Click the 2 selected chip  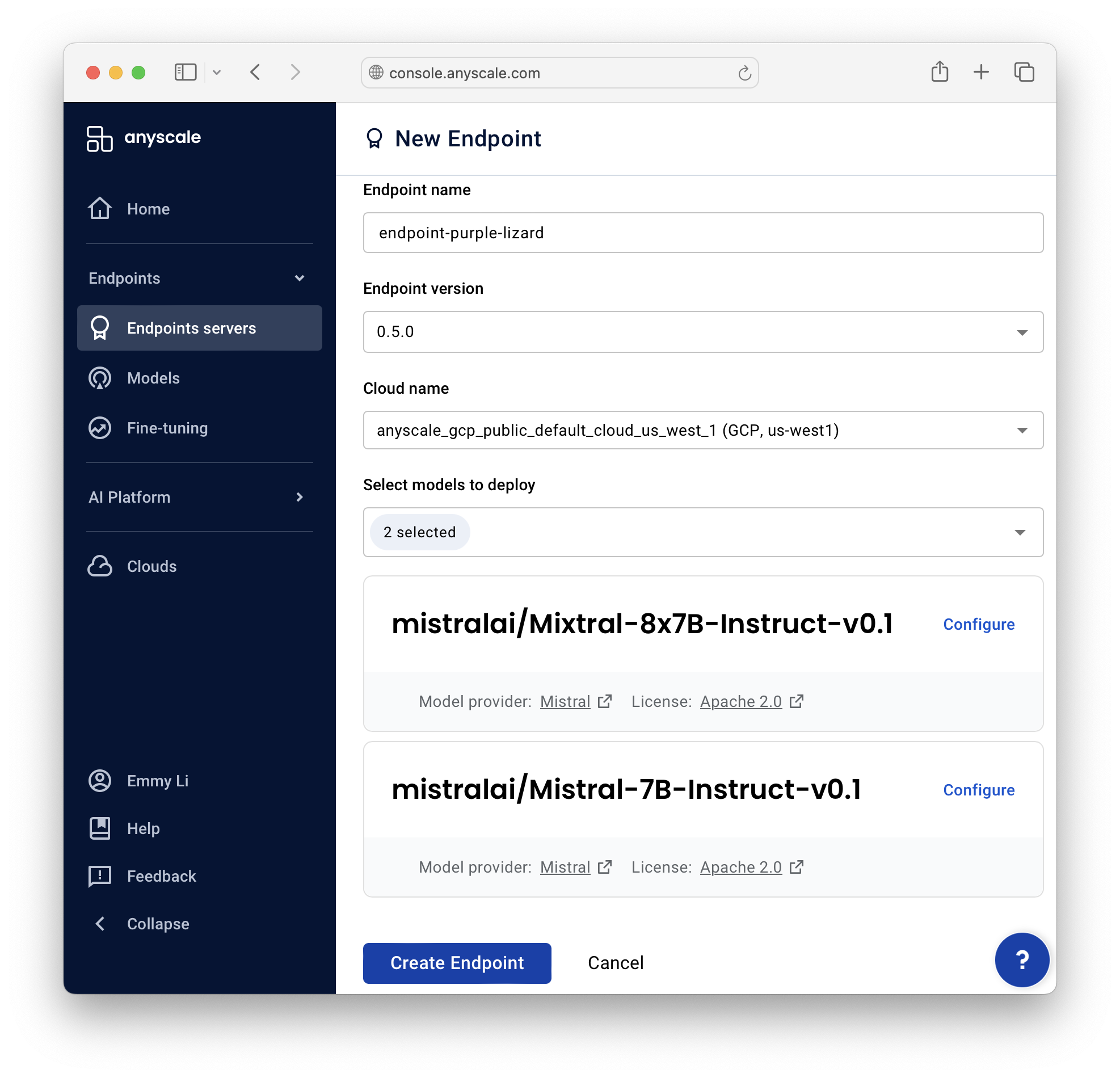click(420, 532)
